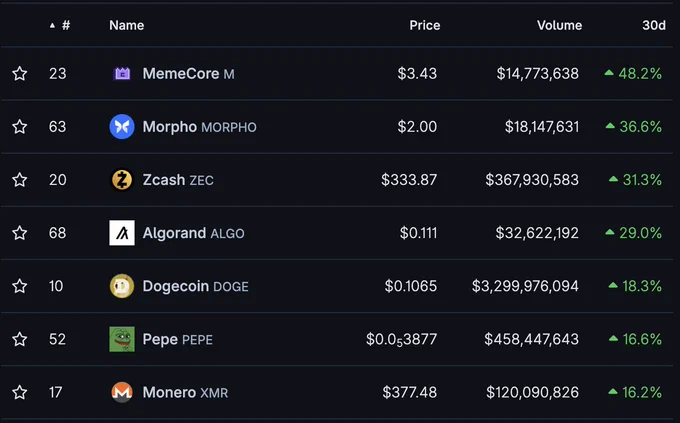Click the Monero logo icon

click(x=122, y=392)
